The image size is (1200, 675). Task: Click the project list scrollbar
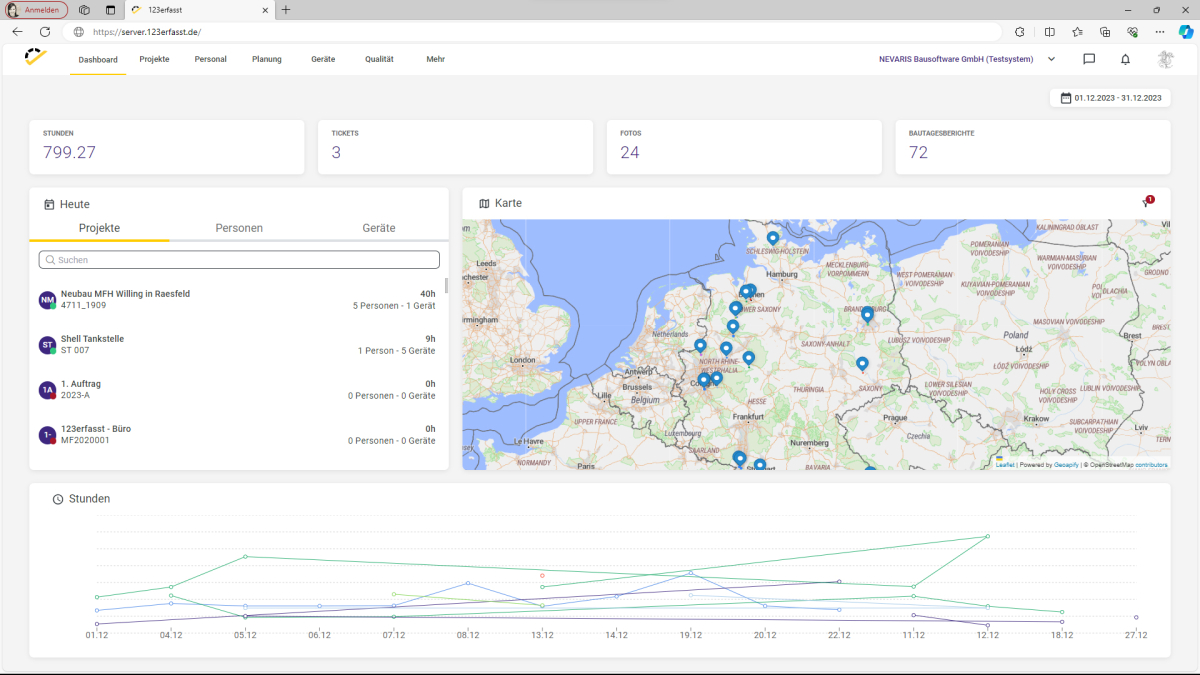point(446,286)
